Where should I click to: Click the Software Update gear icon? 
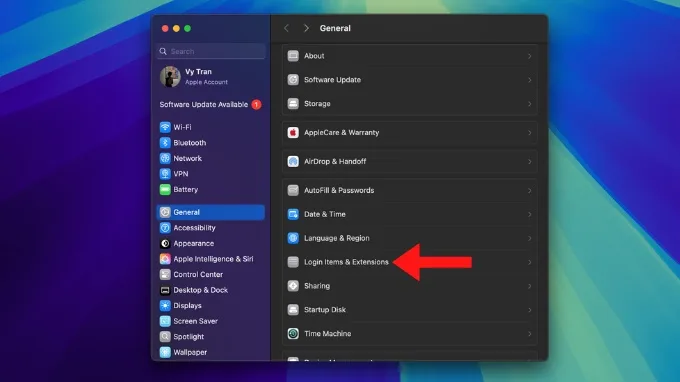293,80
